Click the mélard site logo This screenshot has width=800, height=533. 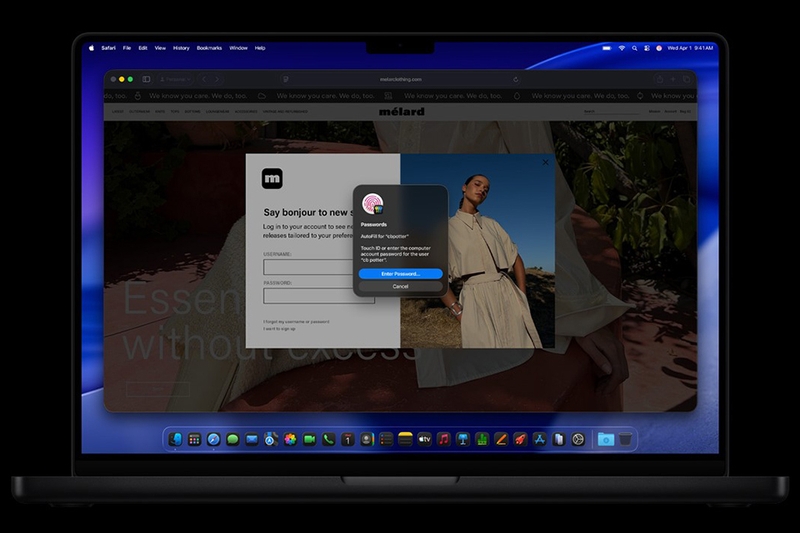402,111
